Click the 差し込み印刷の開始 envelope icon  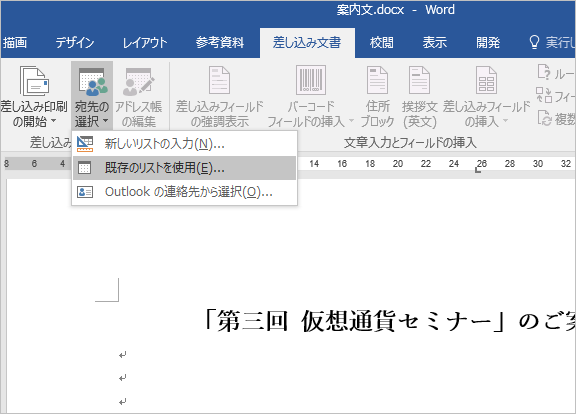tap(34, 81)
